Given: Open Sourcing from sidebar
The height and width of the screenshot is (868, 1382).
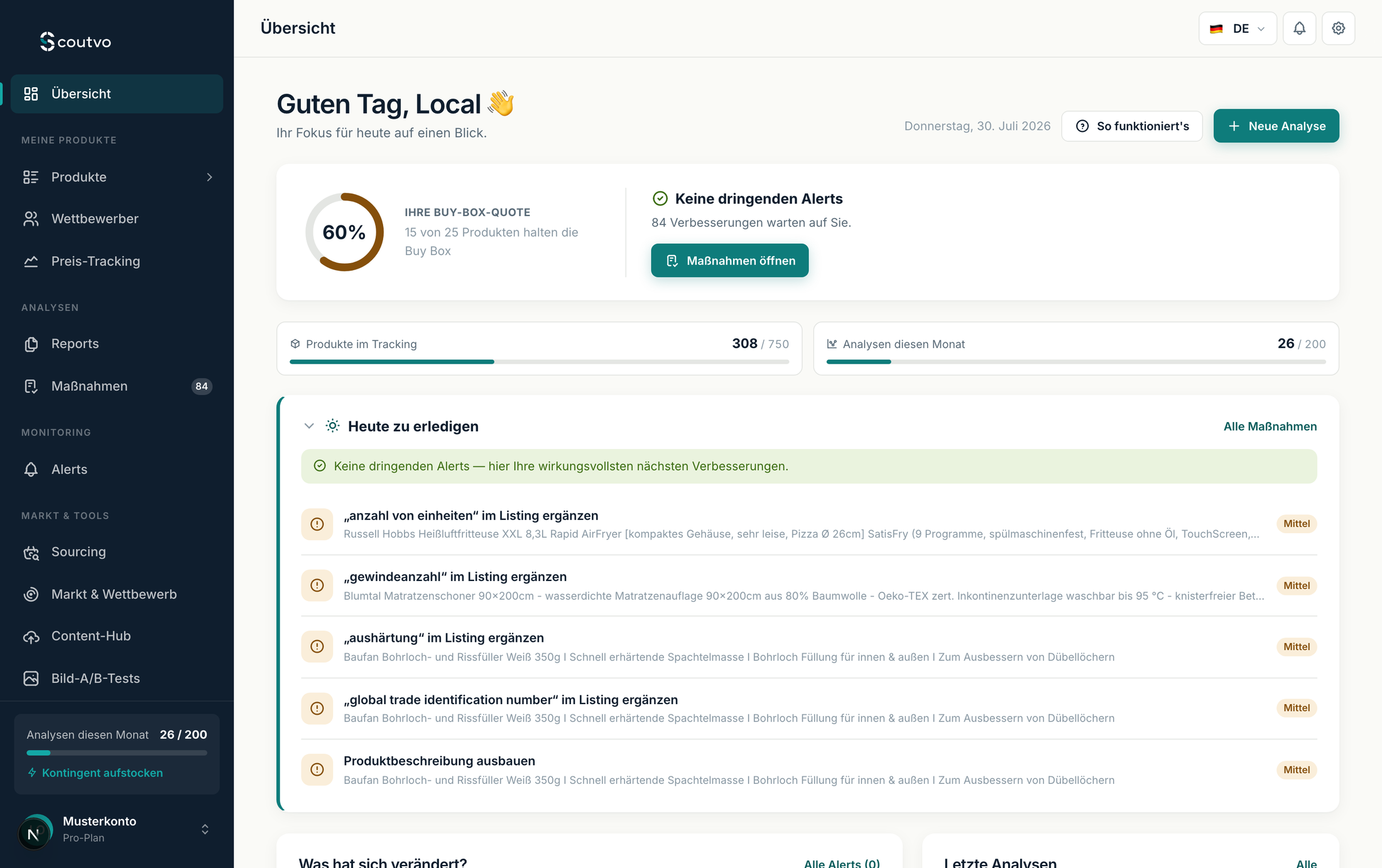Looking at the screenshot, I should tap(117, 551).
